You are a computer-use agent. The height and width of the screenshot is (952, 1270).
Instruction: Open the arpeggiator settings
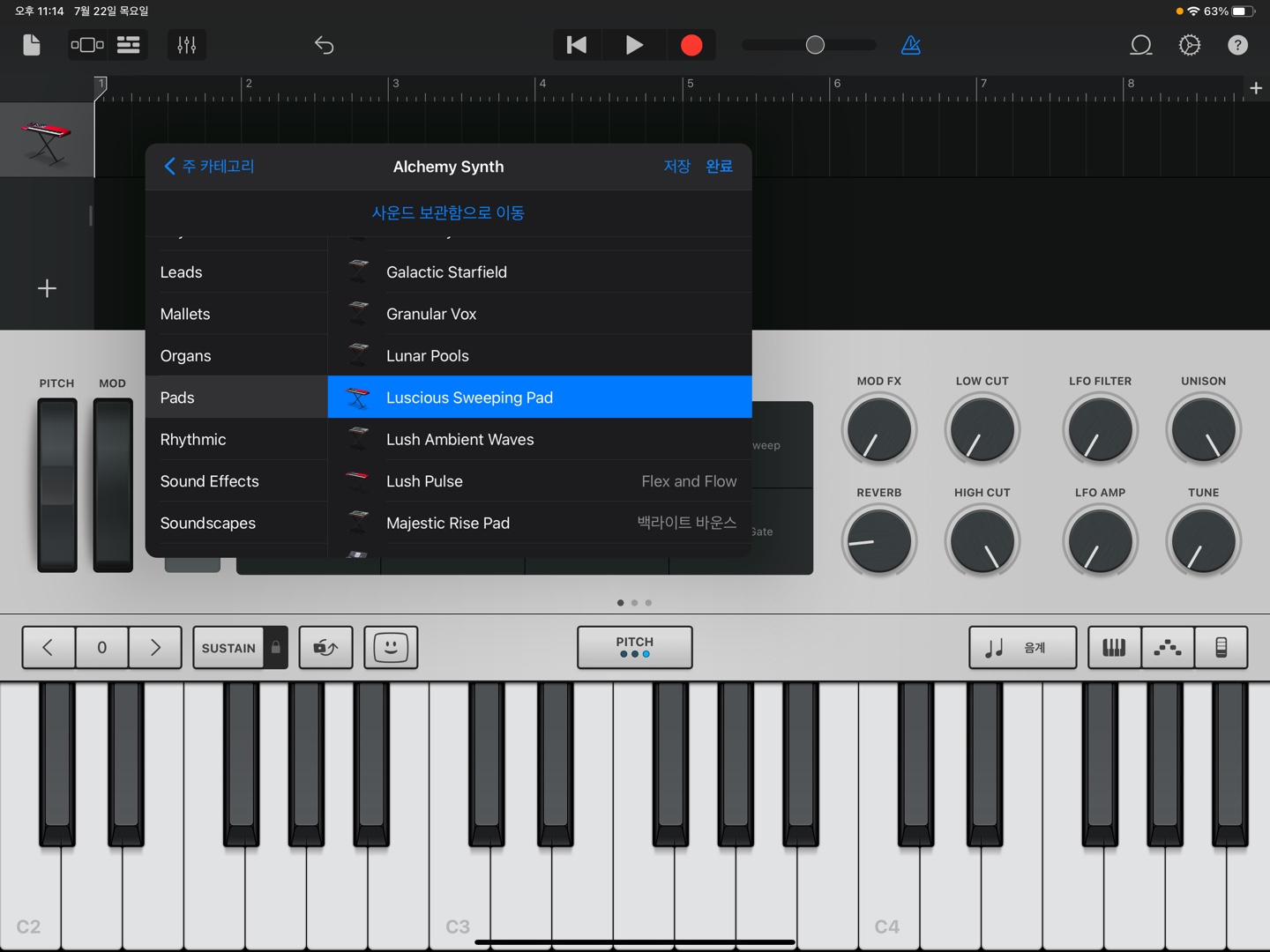(1168, 648)
